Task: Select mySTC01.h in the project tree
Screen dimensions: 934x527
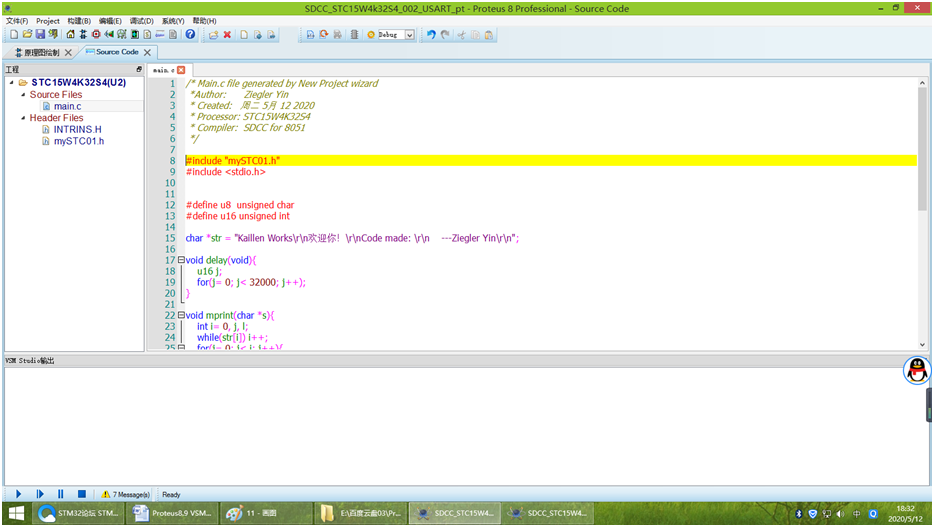Action: click(x=78, y=141)
